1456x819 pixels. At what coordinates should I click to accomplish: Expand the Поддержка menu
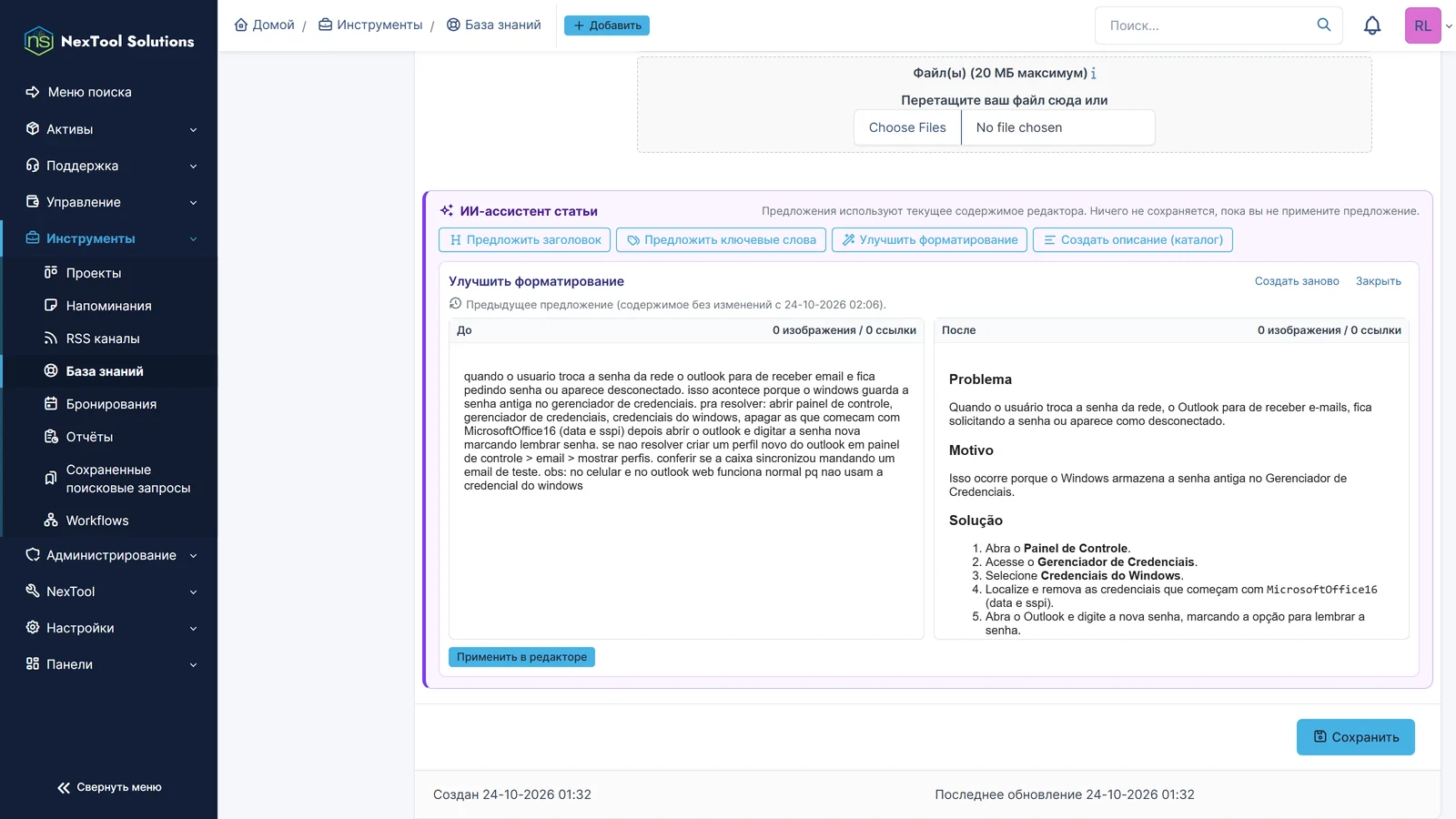pyautogui.click(x=109, y=166)
